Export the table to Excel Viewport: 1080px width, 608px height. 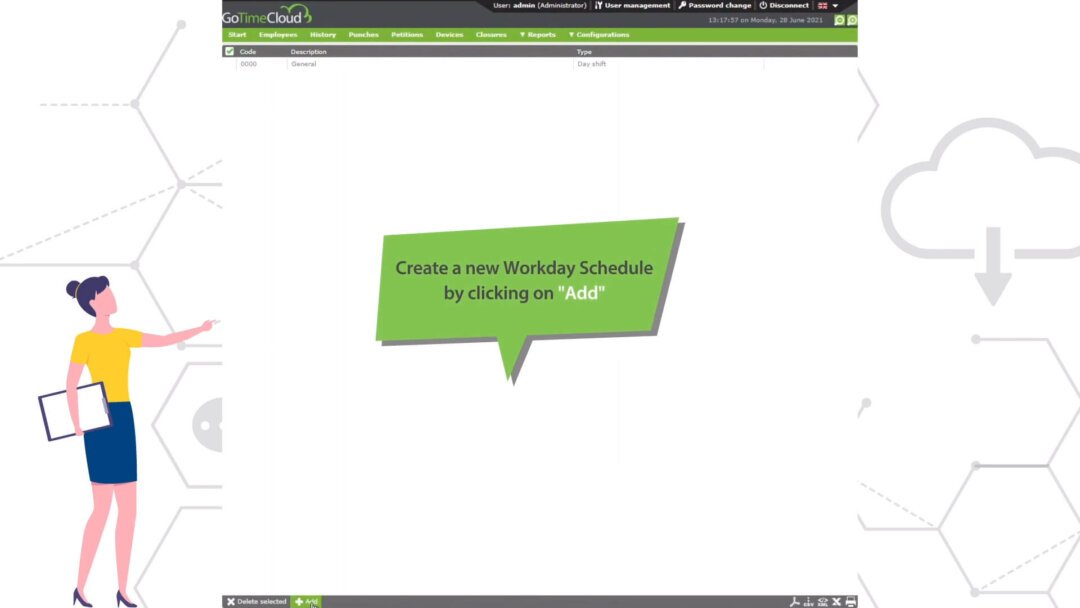coord(837,602)
